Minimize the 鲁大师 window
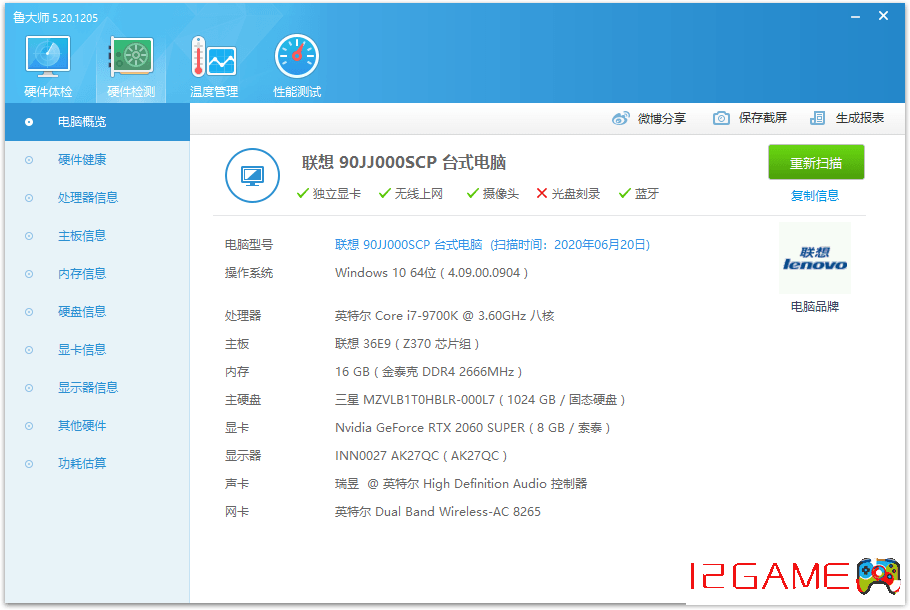Image resolution: width=910 pixels, height=610 pixels. tap(855, 17)
